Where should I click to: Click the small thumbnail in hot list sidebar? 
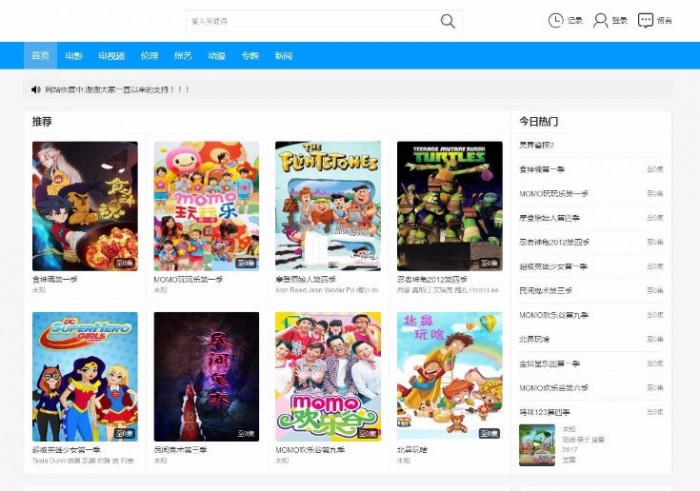pos(537,445)
